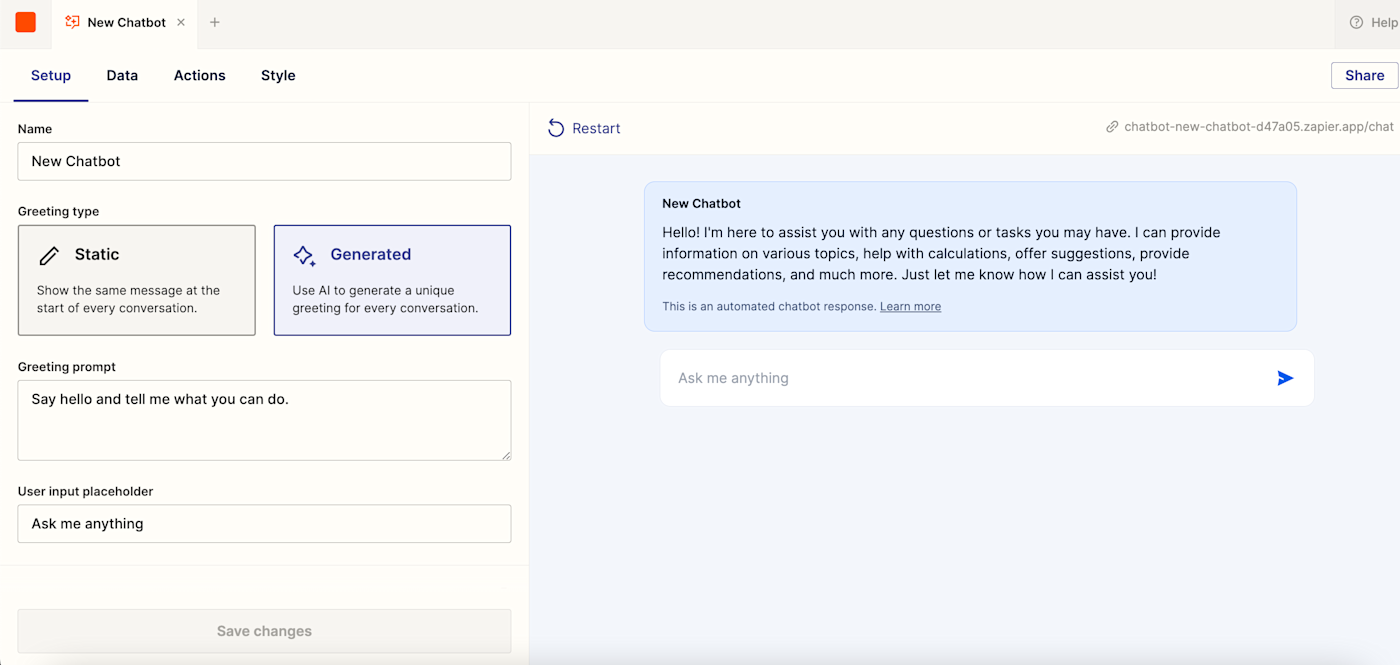
Task: Open a new tab with the plus icon
Action: (x=214, y=22)
